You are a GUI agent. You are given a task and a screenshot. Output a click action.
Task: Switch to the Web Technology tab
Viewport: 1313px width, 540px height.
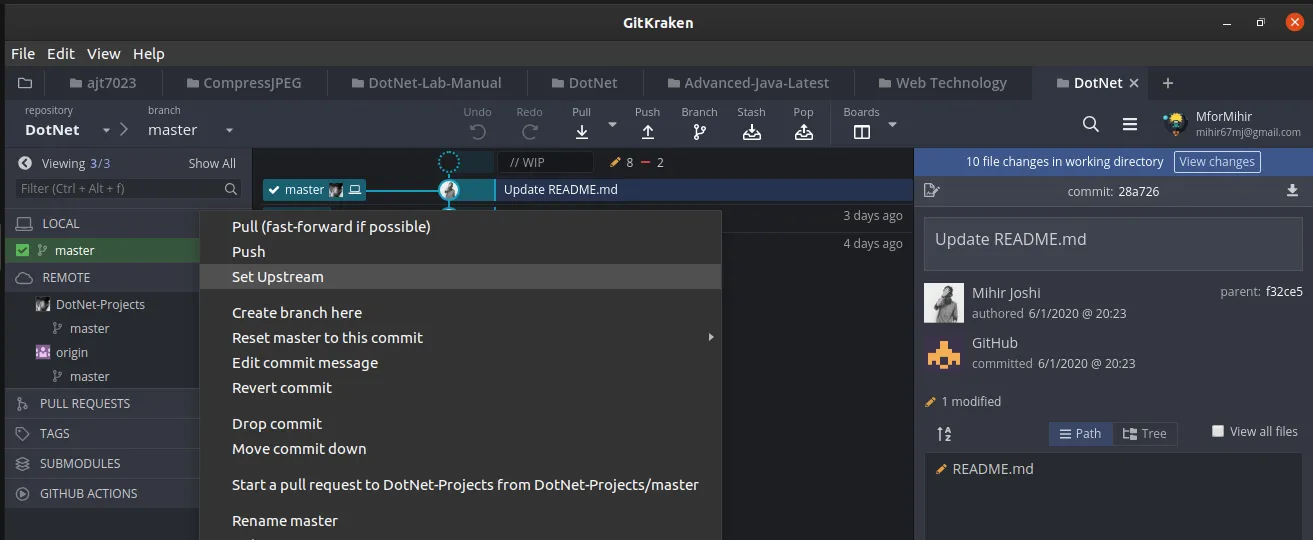[x=941, y=83]
